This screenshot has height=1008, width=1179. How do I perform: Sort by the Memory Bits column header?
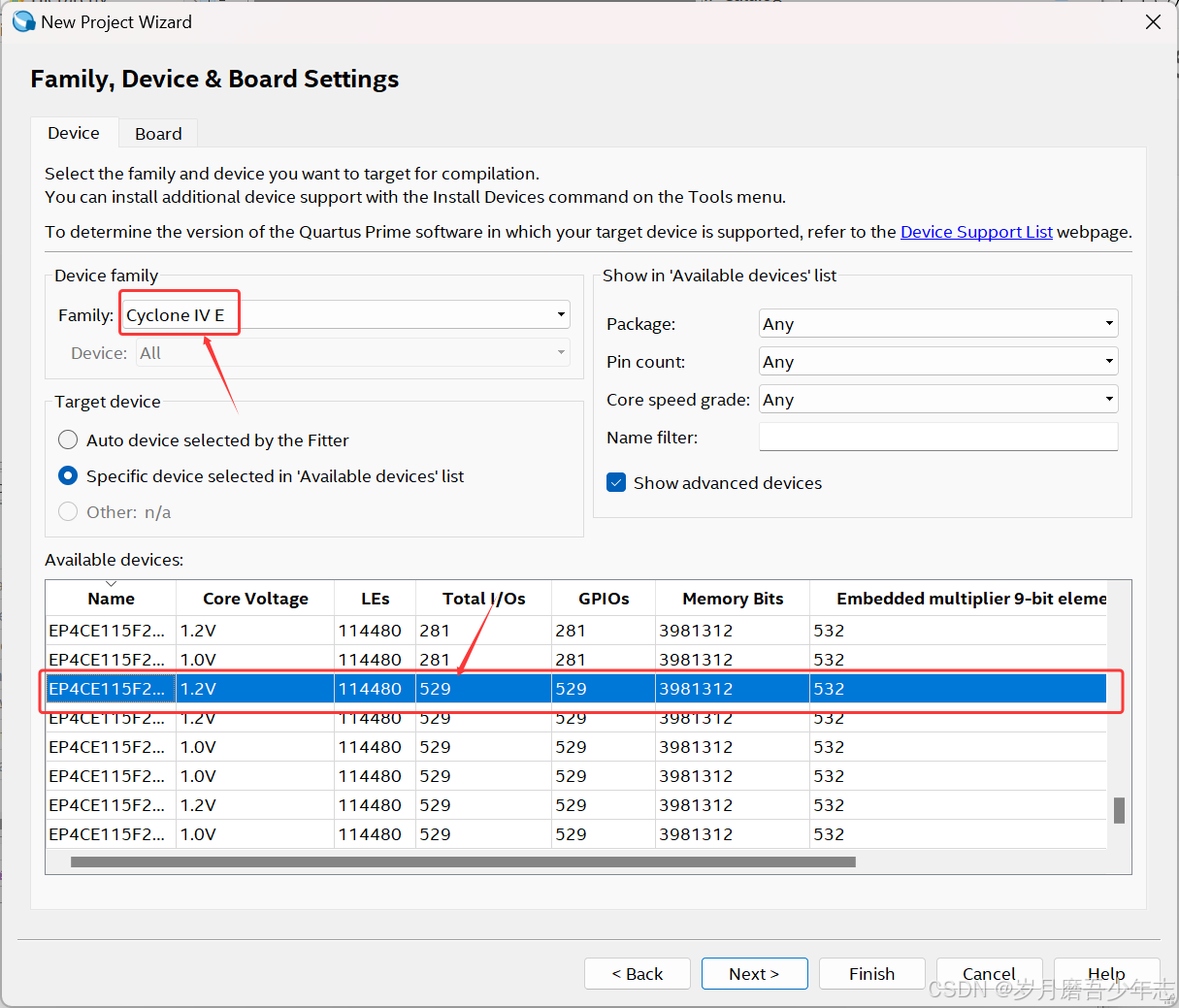pos(733,599)
